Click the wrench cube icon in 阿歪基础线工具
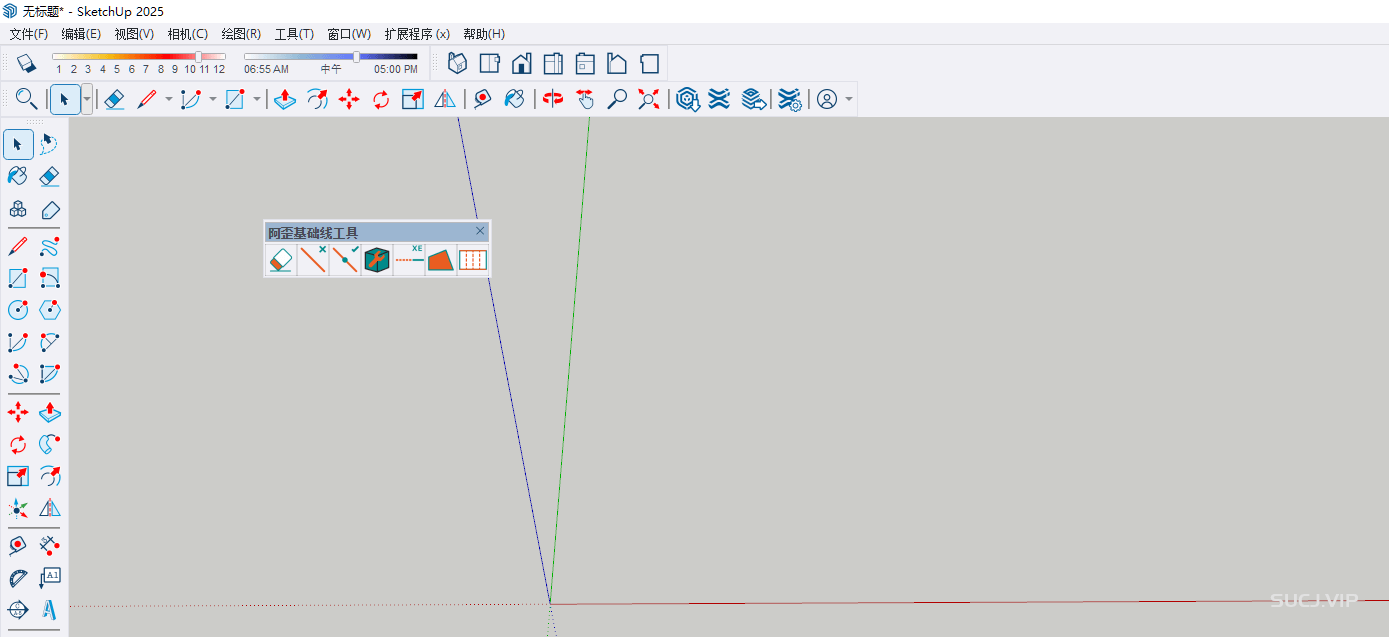The width and height of the screenshot is (1389, 637). [377, 261]
